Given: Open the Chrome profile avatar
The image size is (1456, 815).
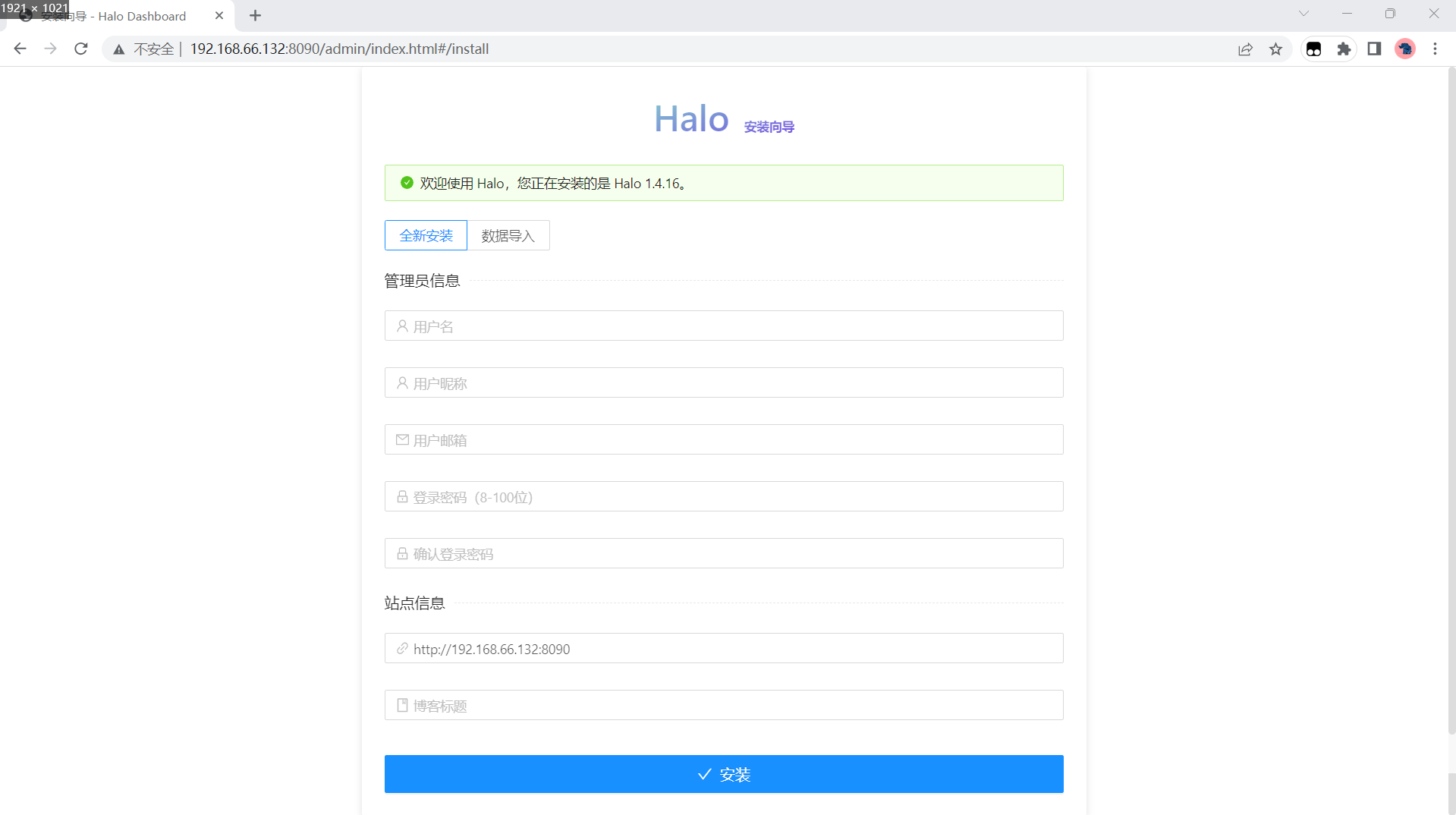Looking at the screenshot, I should pyautogui.click(x=1405, y=49).
